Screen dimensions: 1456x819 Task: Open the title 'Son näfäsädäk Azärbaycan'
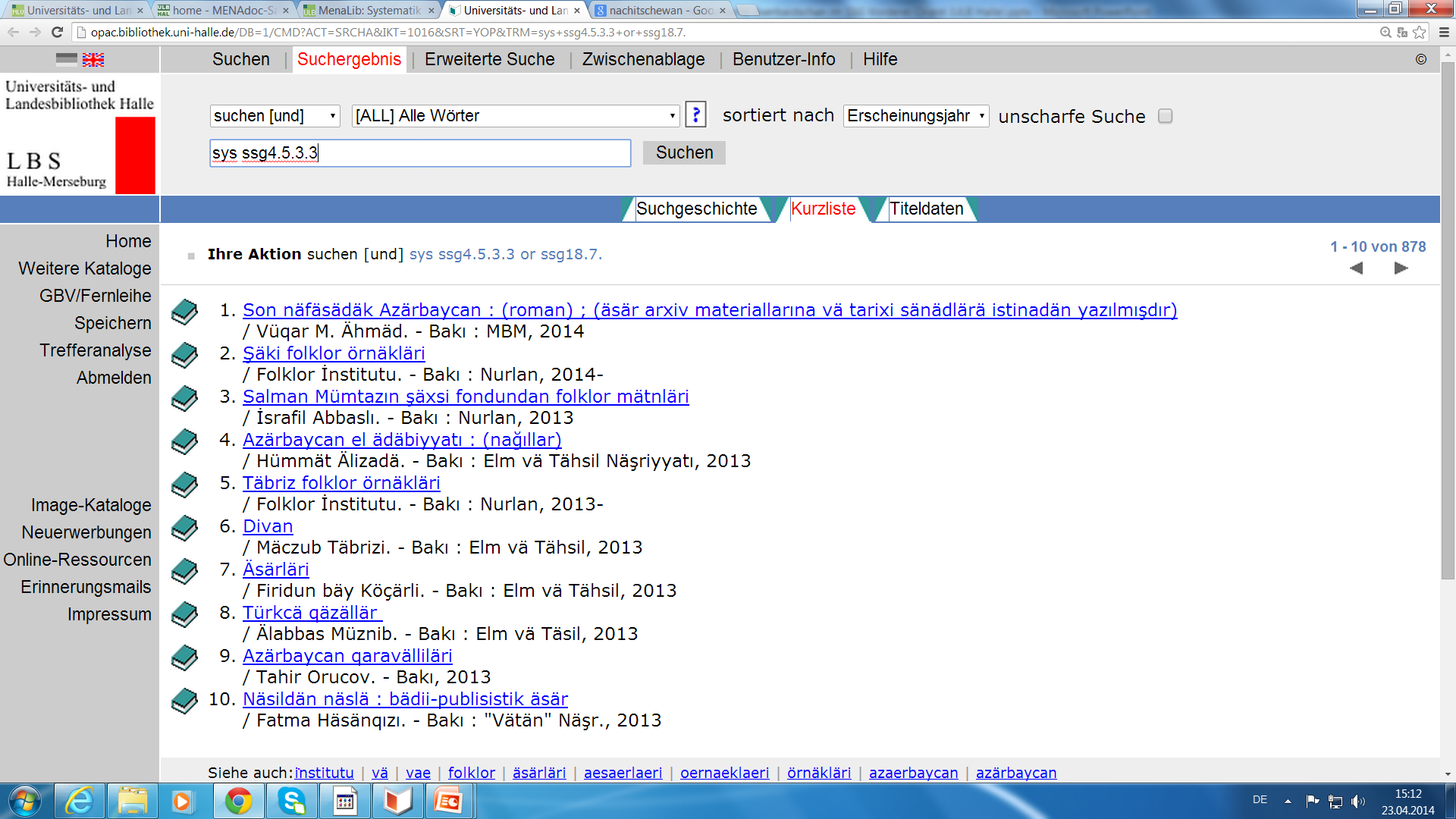[710, 310]
